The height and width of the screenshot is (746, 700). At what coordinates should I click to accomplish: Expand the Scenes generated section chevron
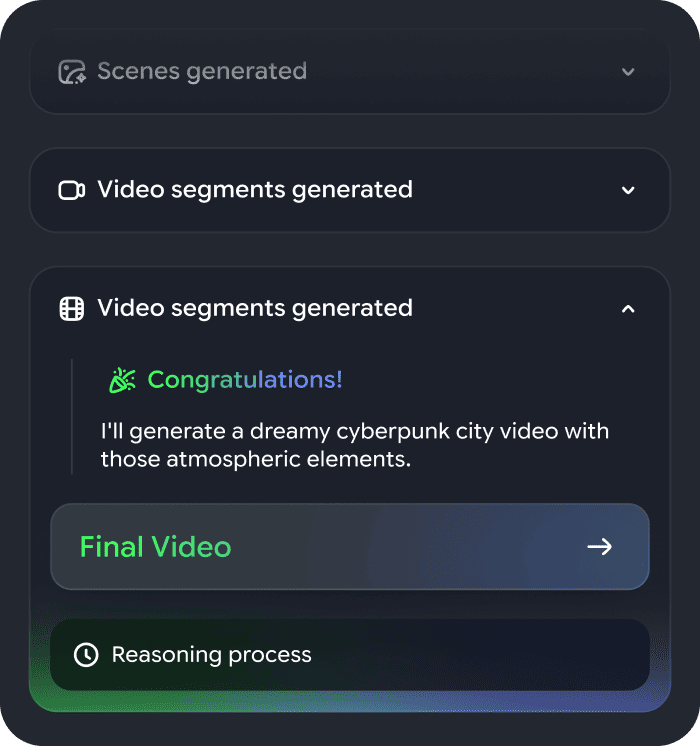(x=628, y=72)
